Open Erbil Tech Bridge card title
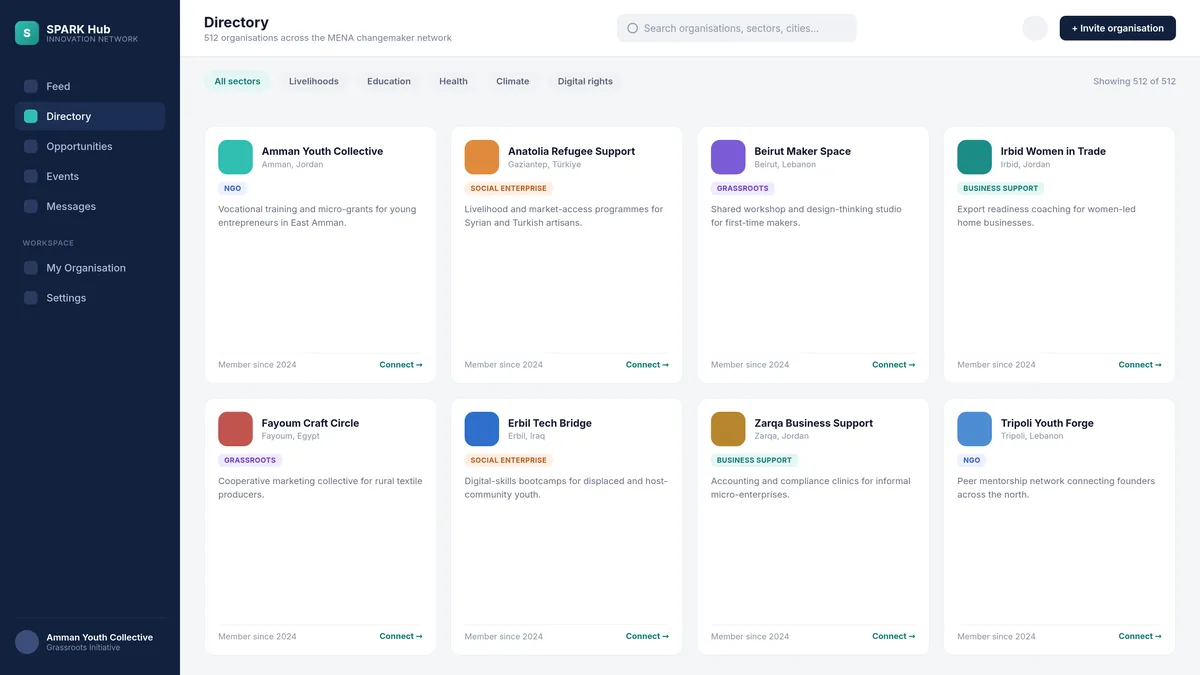 [550, 423]
